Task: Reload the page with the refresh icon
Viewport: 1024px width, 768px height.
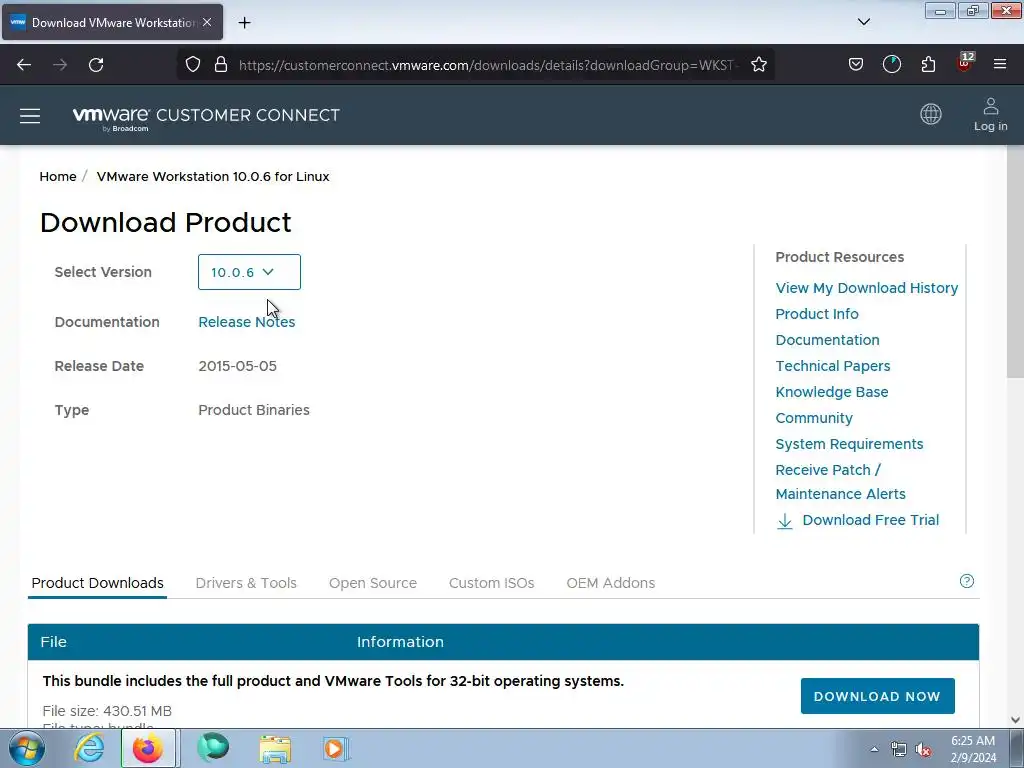Action: tap(96, 65)
